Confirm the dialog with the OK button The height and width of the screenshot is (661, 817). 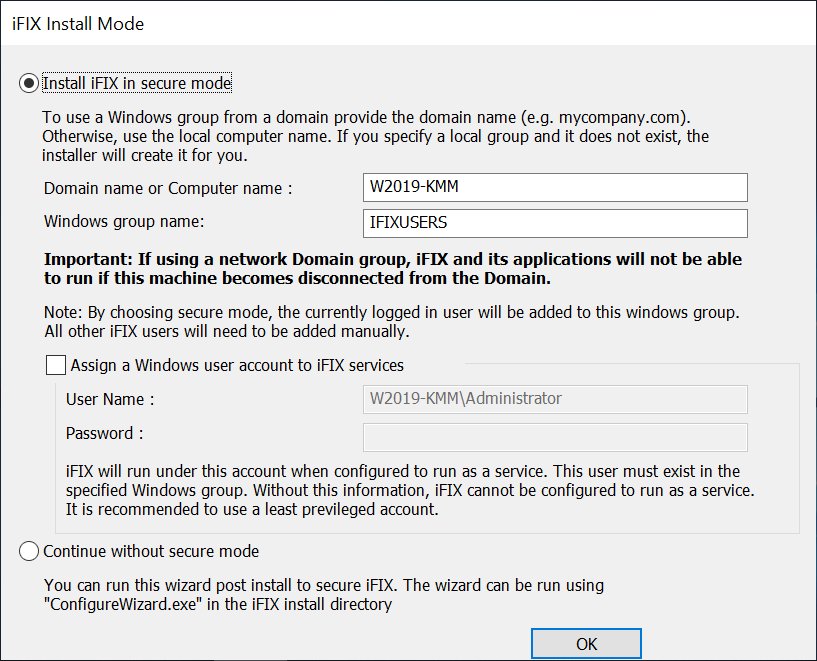[x=586, y=644]
